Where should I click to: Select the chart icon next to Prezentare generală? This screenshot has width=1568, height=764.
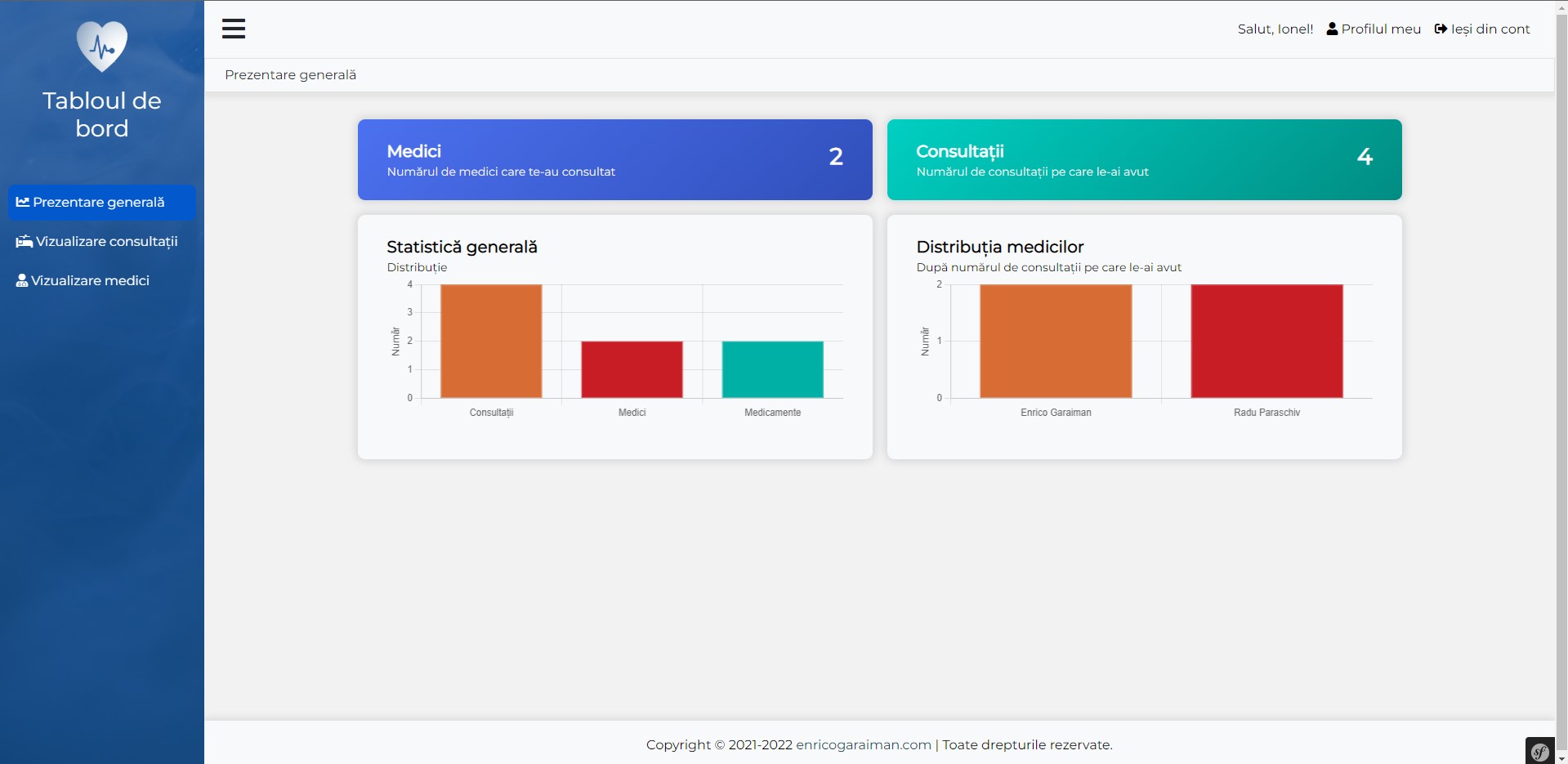tap(21, 202)
